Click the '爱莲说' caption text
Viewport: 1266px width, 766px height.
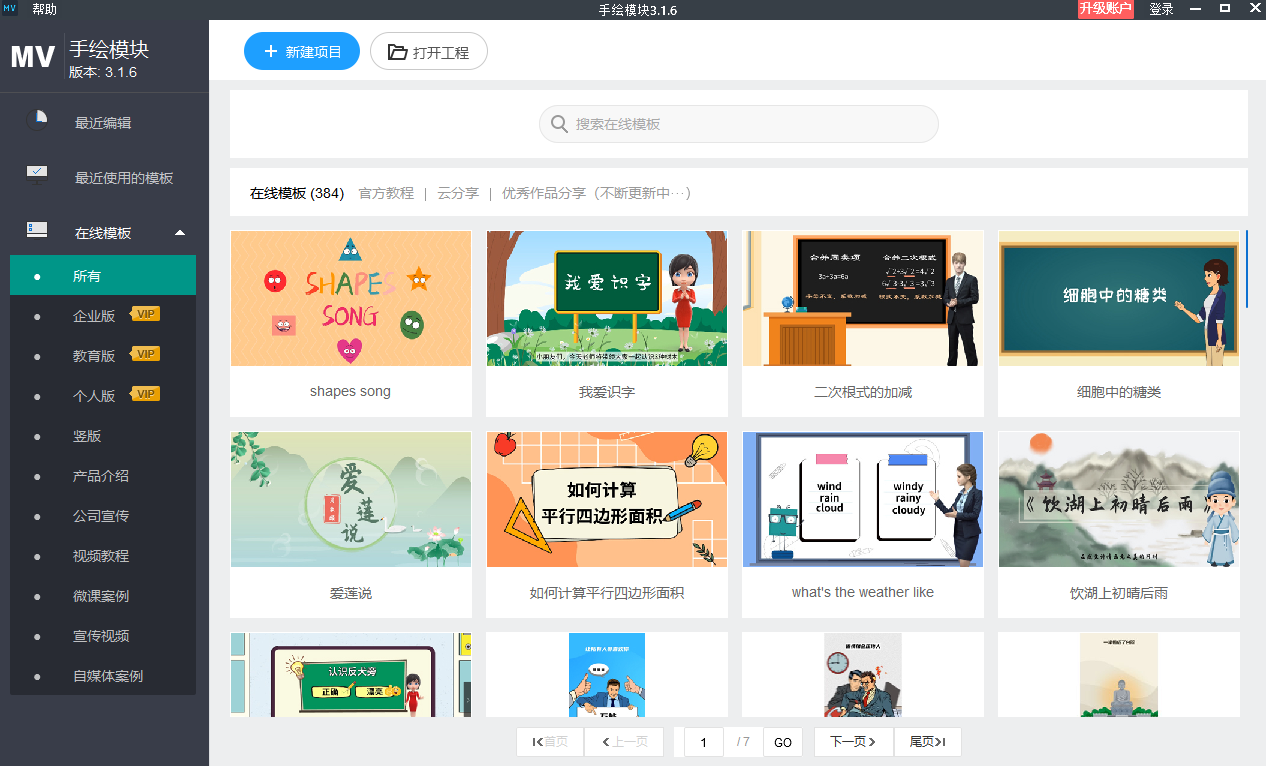coord(351,593)
